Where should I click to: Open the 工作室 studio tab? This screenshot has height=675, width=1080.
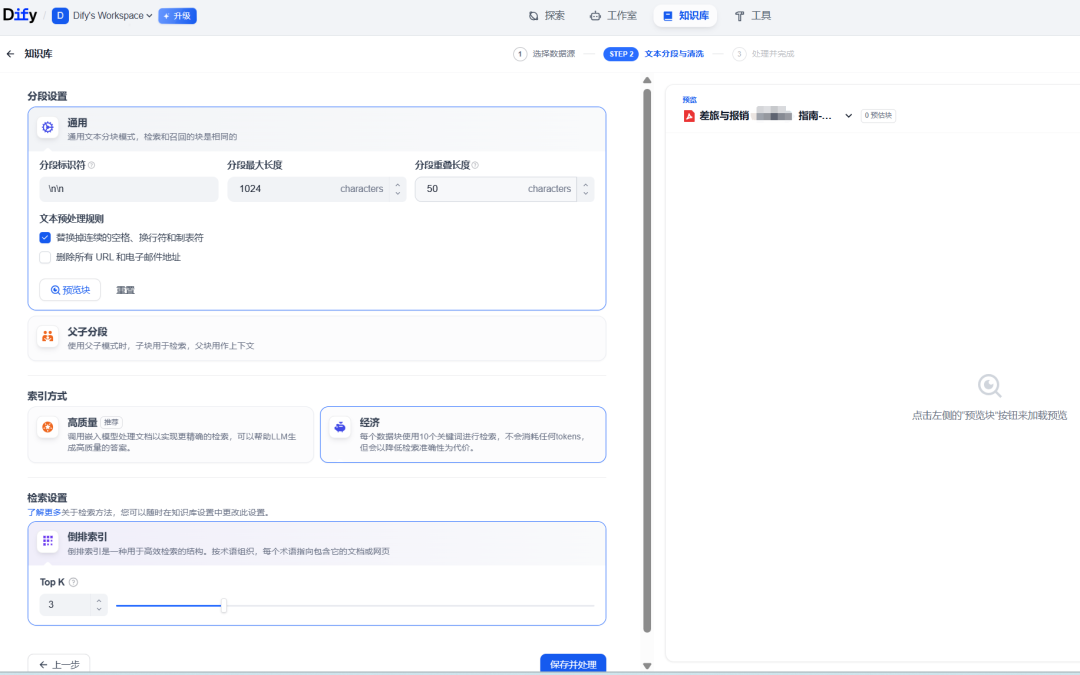613,15
